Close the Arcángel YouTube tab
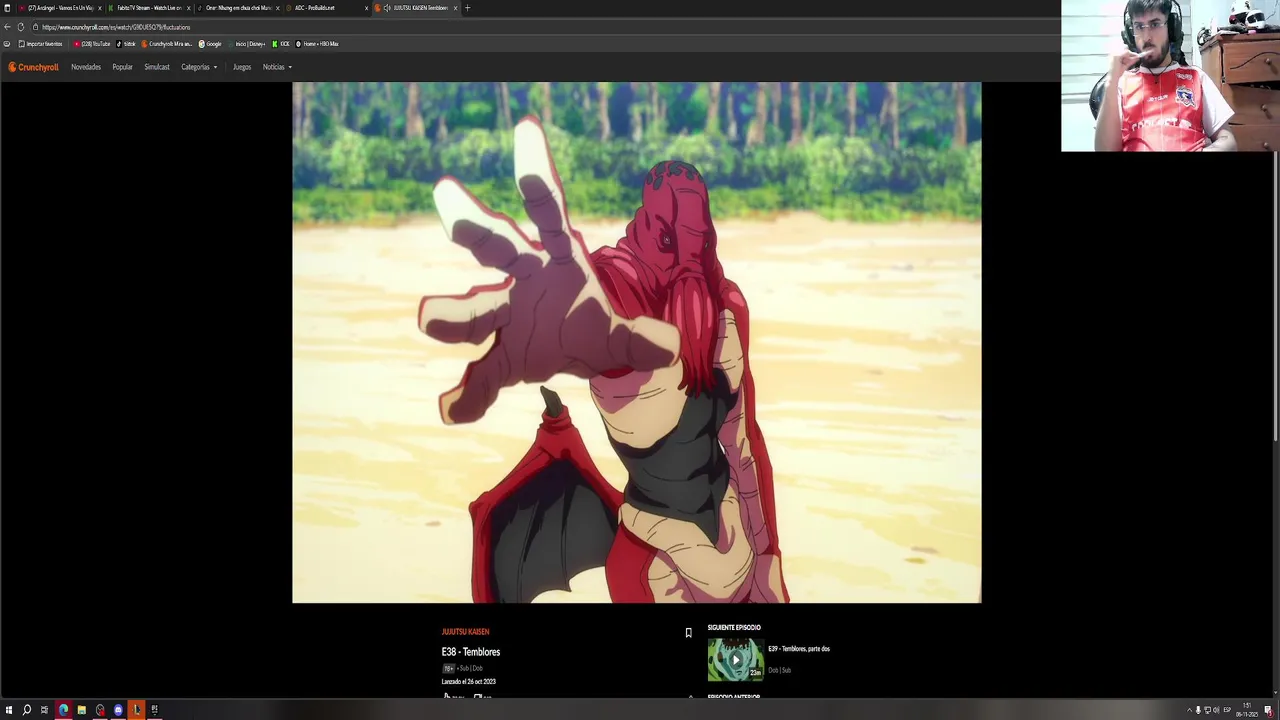Image resolution: width=1280 pixels, height=720 pixels. [99, 8]
